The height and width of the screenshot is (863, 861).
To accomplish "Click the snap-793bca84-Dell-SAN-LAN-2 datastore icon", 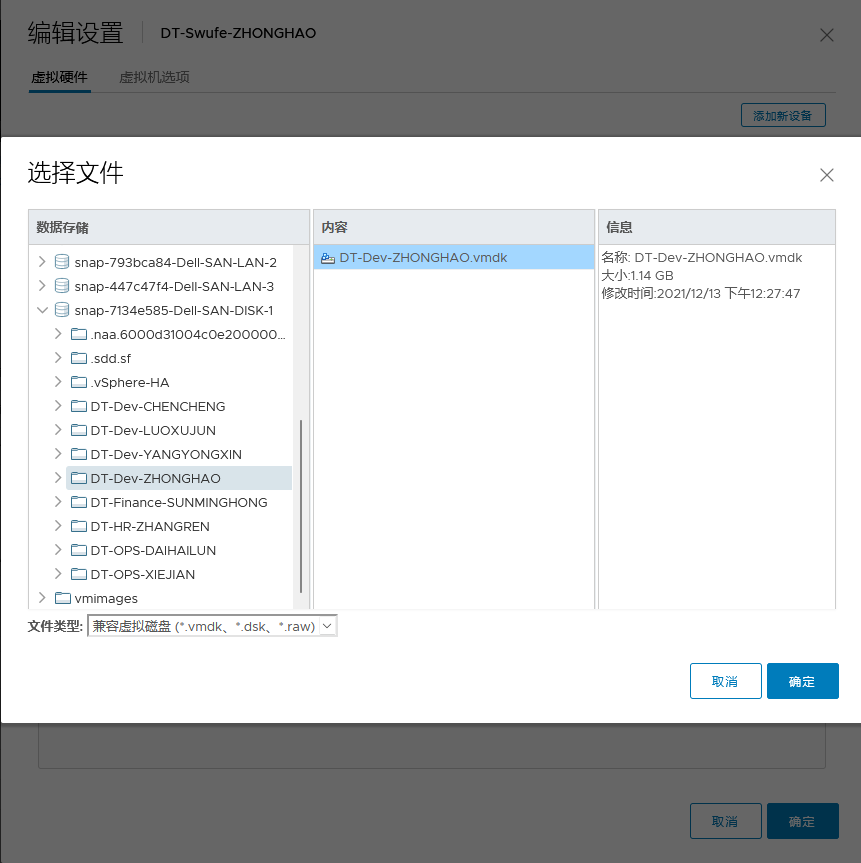I will pos(61,262).
